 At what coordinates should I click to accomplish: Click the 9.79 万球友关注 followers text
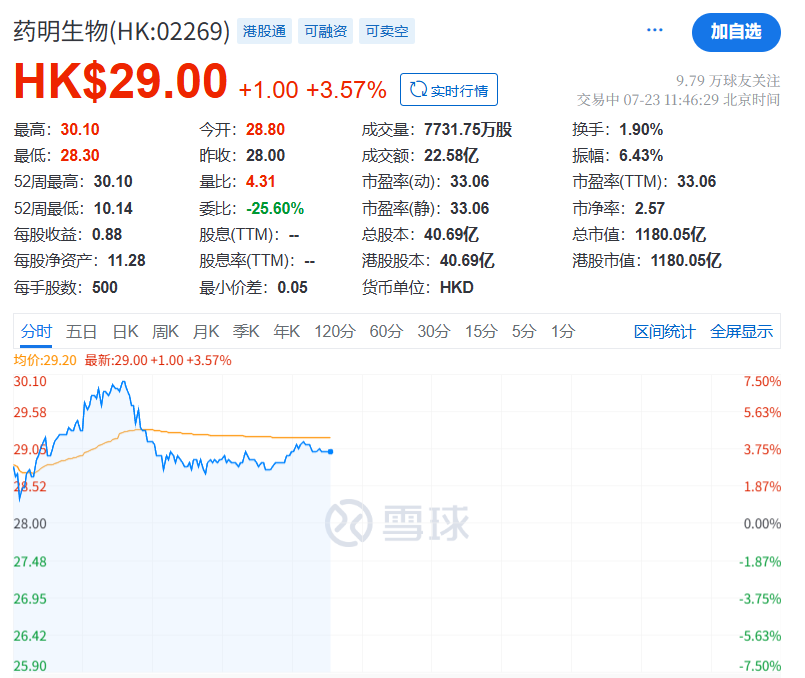728,81
